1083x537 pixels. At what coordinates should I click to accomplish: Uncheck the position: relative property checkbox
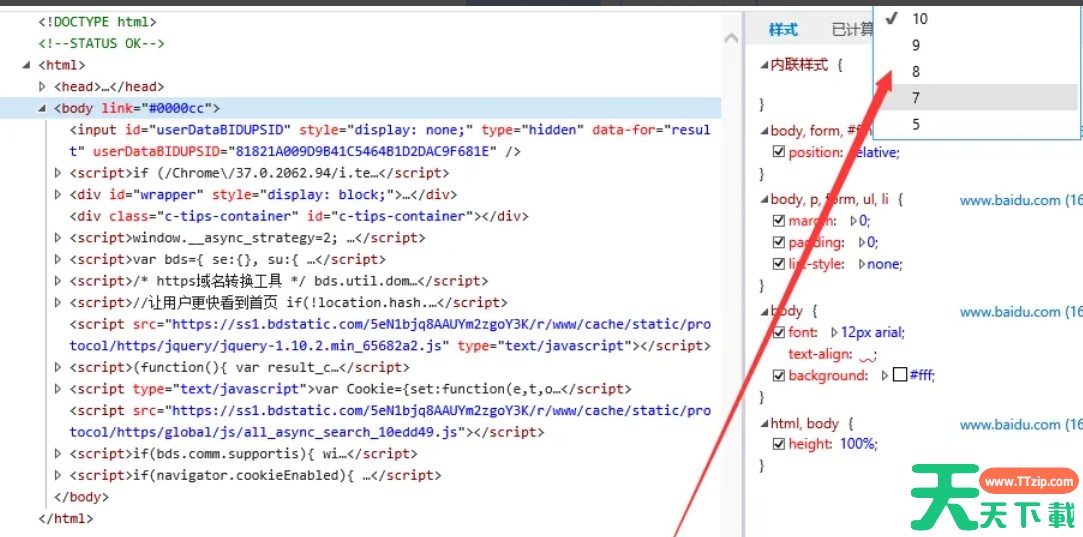click(779, 152)
